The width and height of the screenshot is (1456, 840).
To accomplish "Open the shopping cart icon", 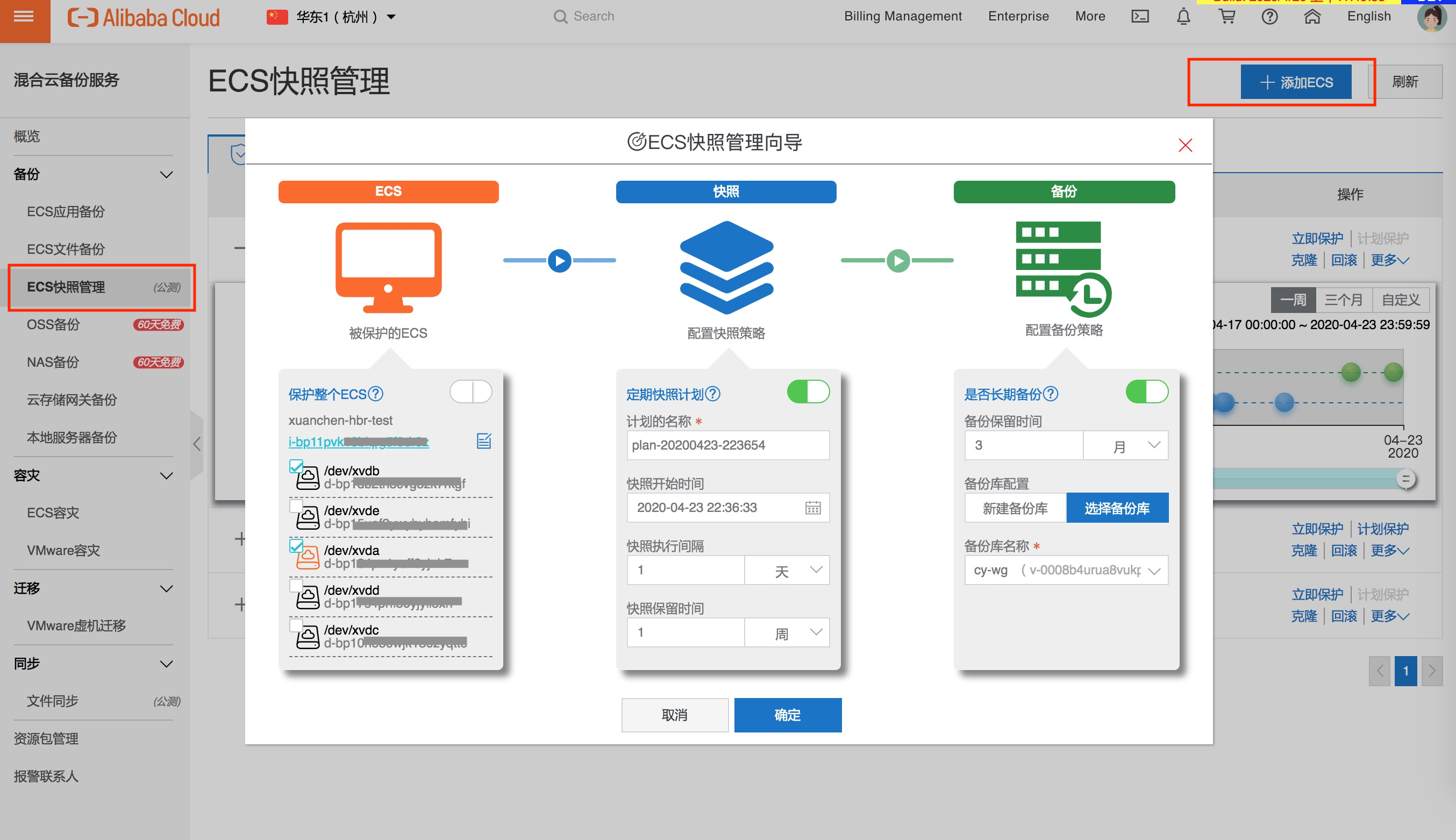I will 1226,17.
